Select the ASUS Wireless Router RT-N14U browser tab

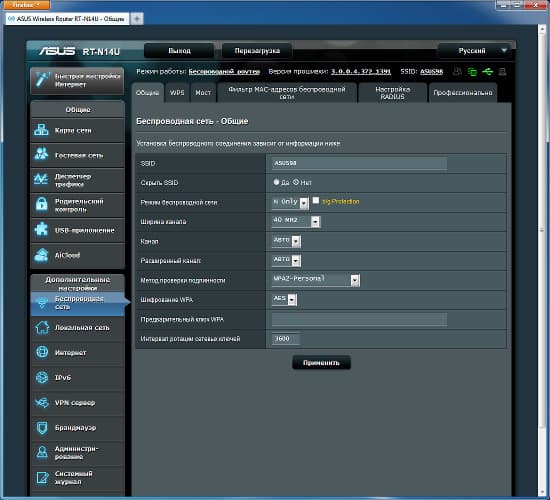(67, 19)
